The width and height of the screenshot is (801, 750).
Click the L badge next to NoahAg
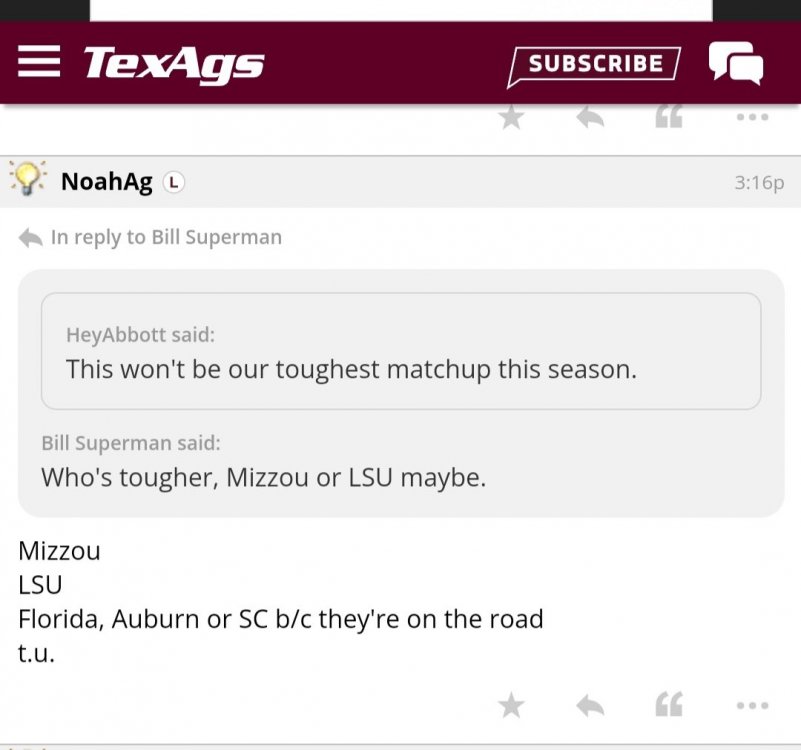click(x=174, y=182)
